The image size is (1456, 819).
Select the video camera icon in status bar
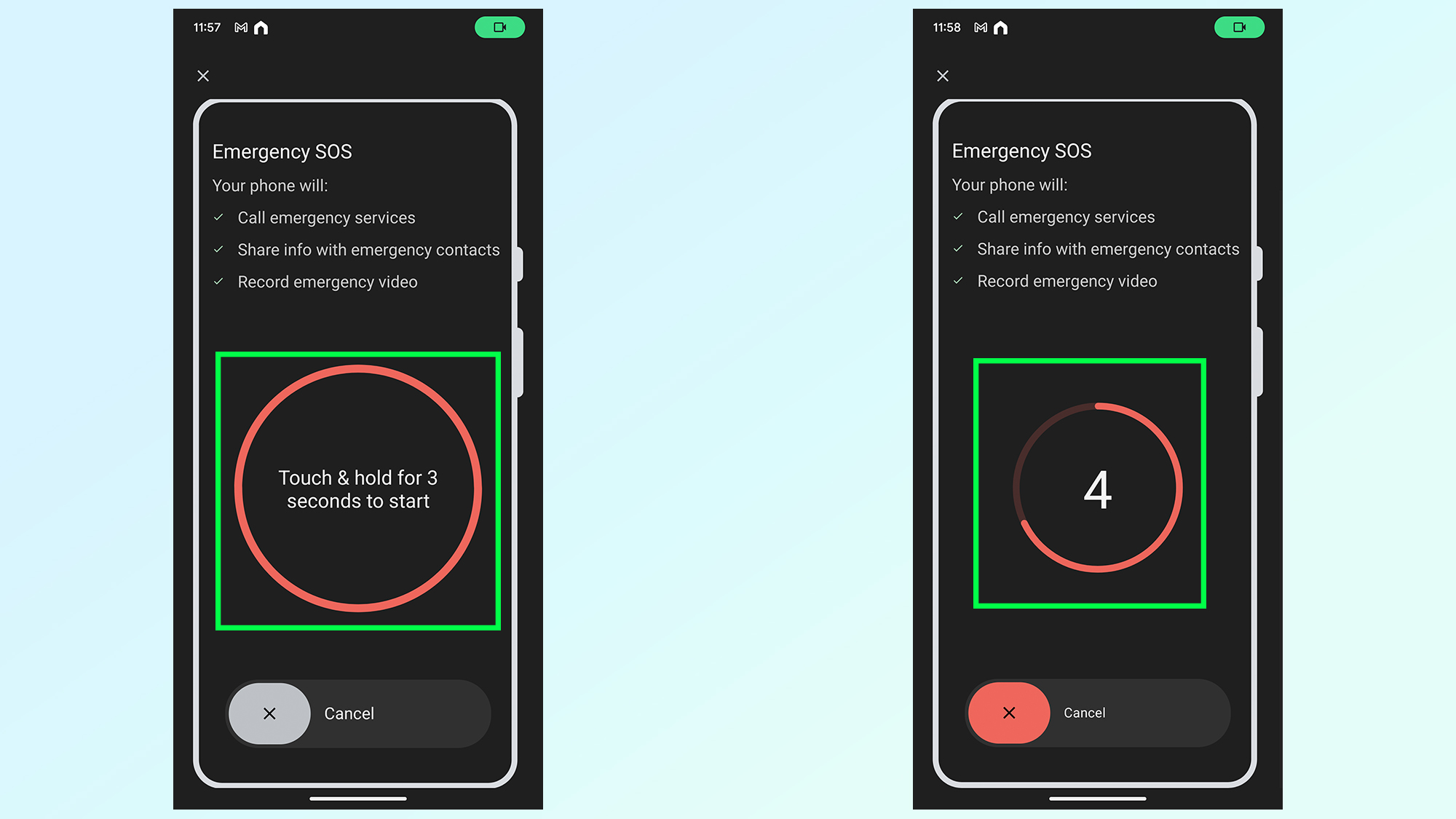click(497, 26)
